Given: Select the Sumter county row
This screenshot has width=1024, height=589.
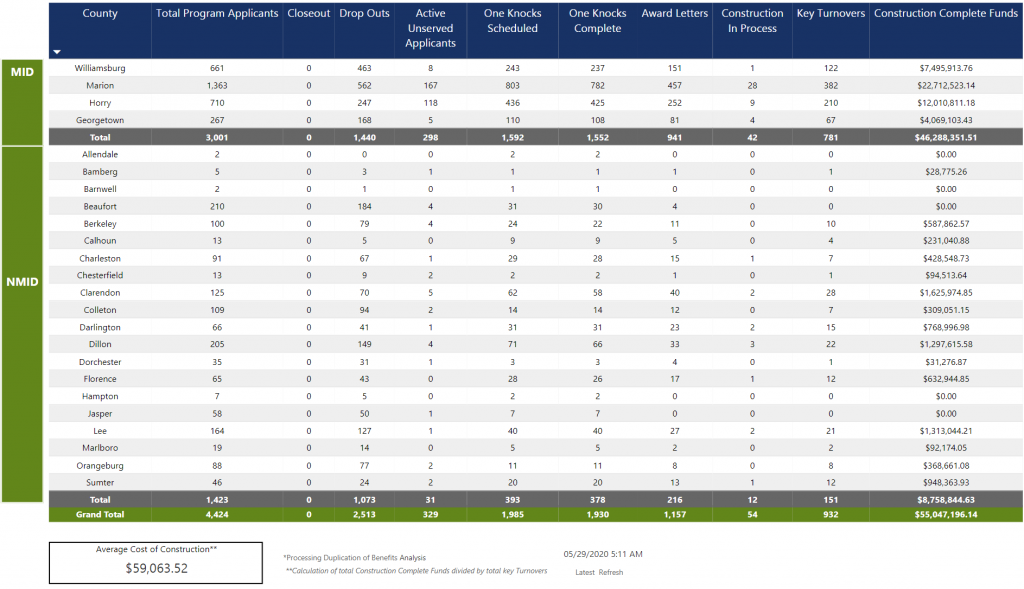Looking at the screenshot, I should click(x=536, y=483).
